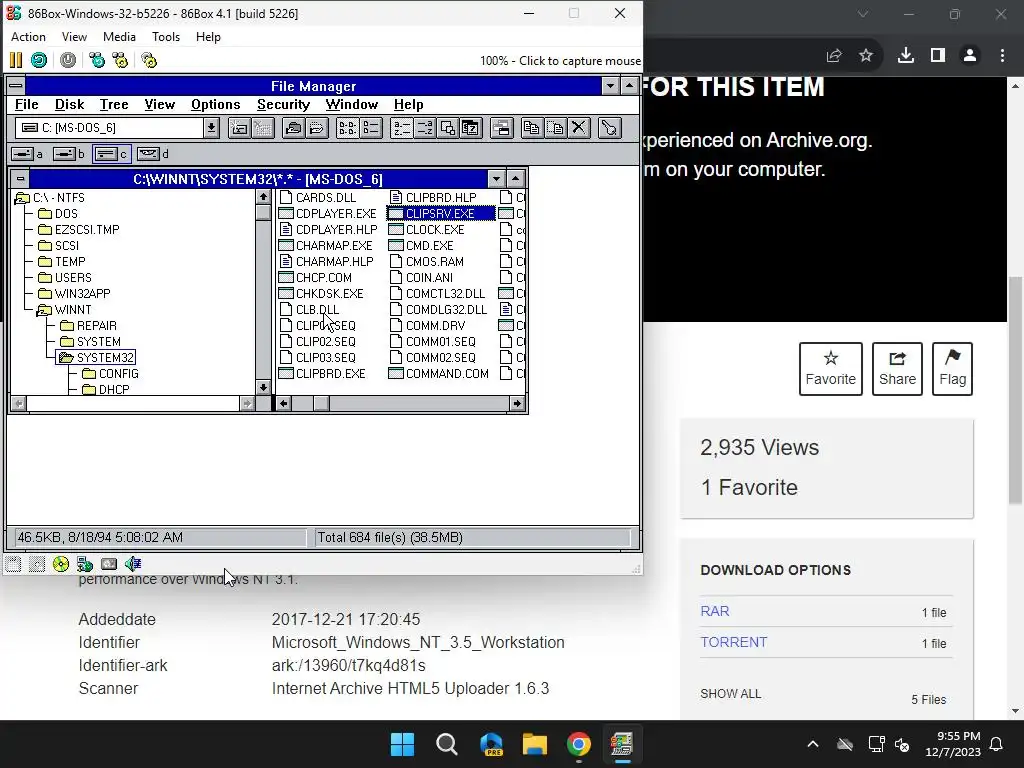Select the SYSTEM folder in tree

click(x=91, y=342)
